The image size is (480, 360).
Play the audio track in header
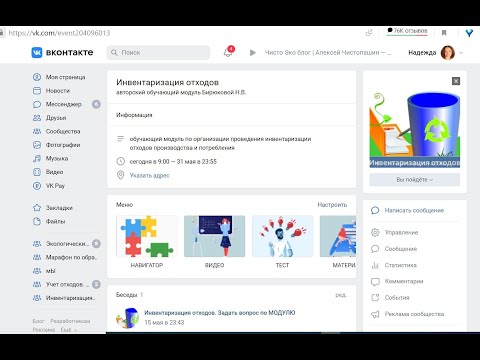click(253, 53)
